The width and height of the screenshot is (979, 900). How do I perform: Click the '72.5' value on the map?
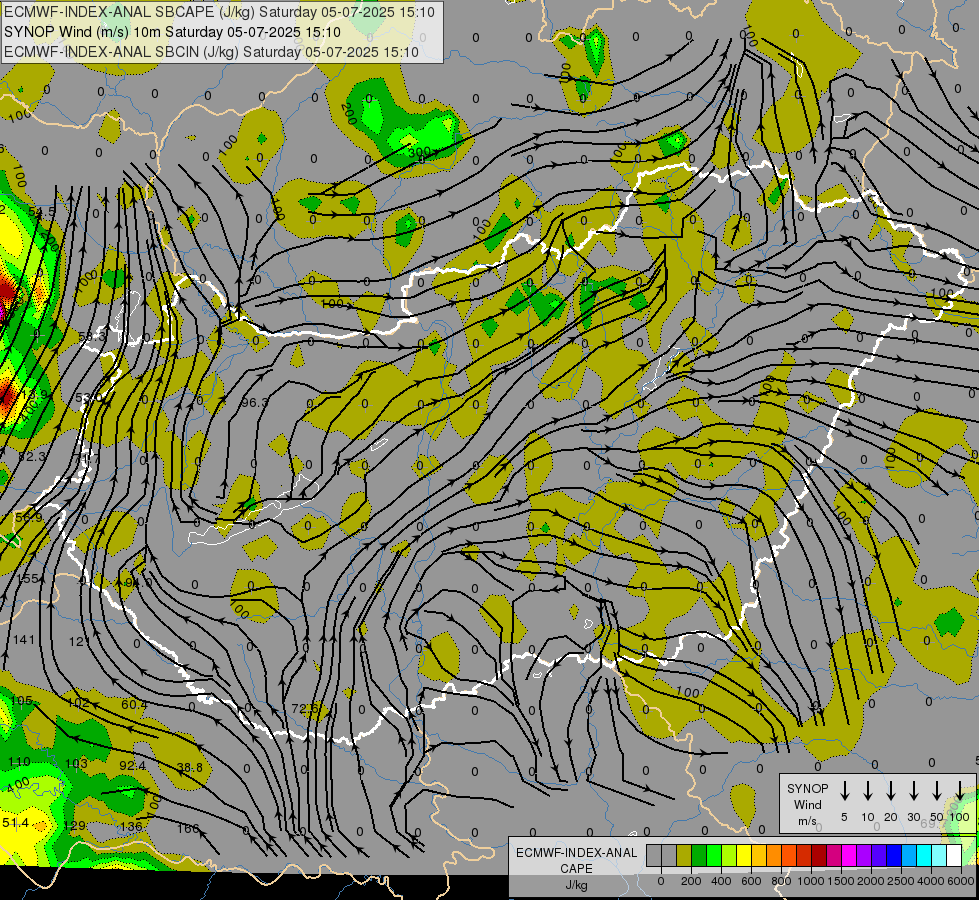(305, 708)
